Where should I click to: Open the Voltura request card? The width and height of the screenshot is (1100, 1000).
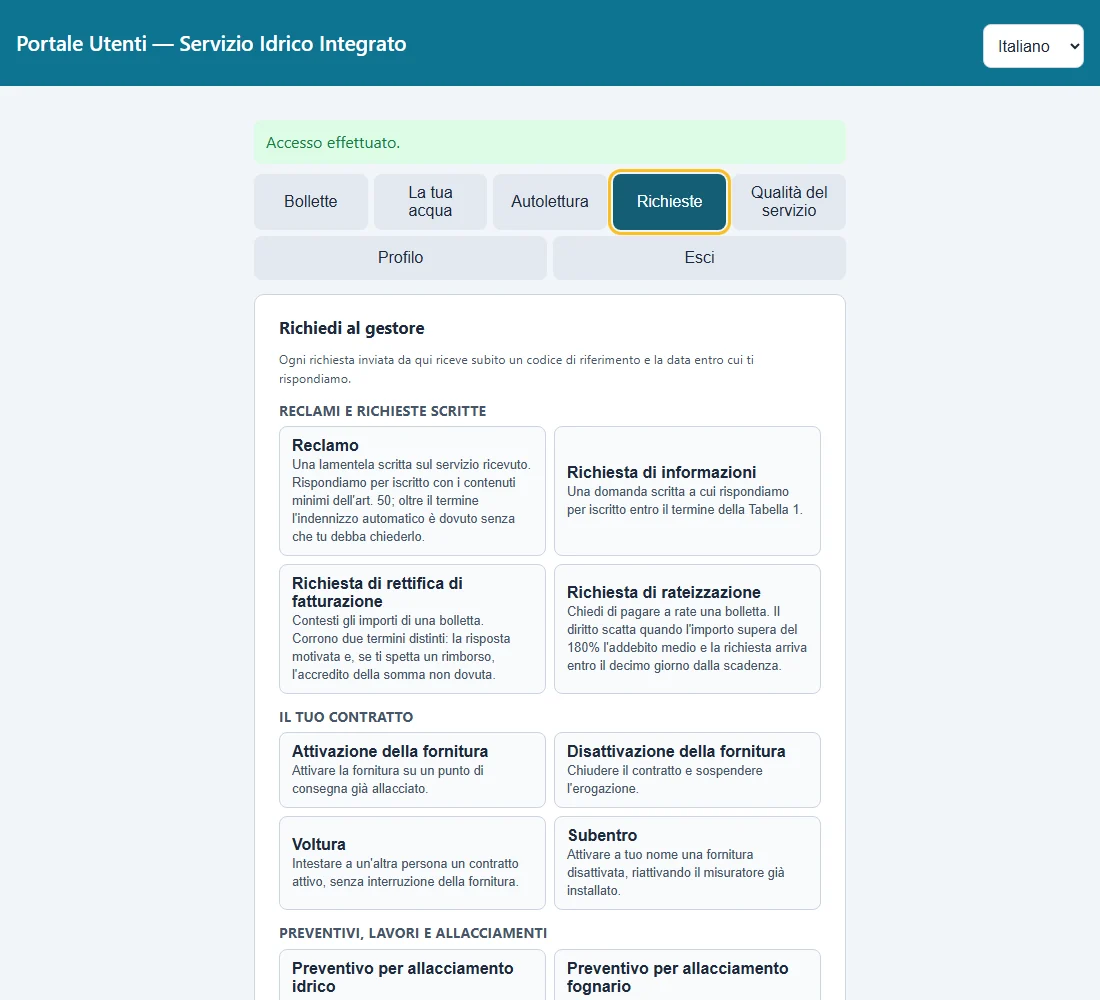[412, 862]
